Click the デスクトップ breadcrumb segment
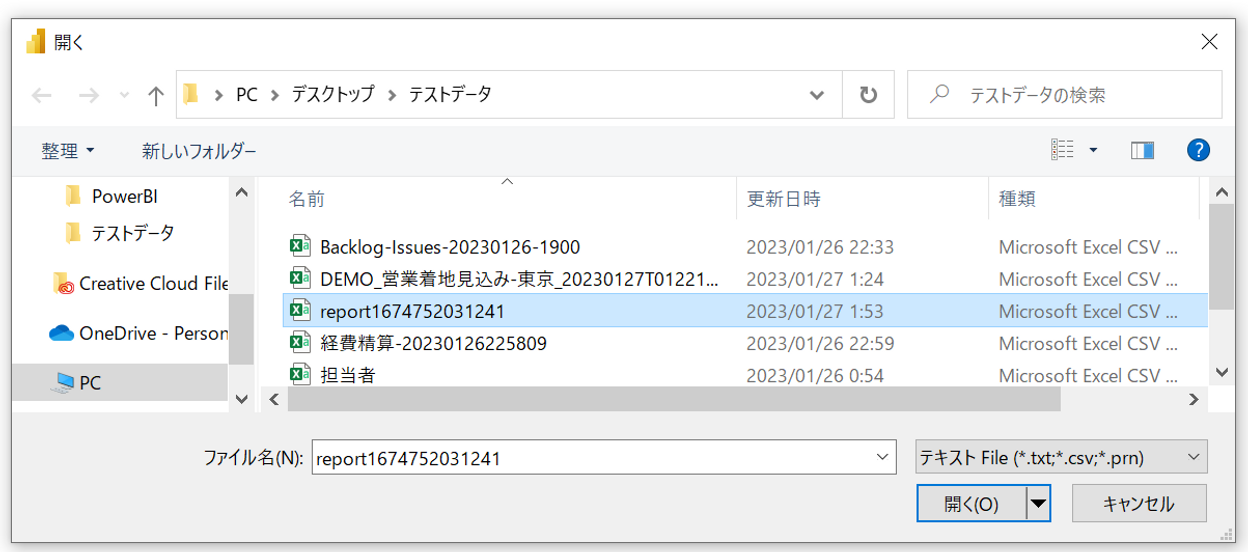1248x552 pixels. point(333,95)
